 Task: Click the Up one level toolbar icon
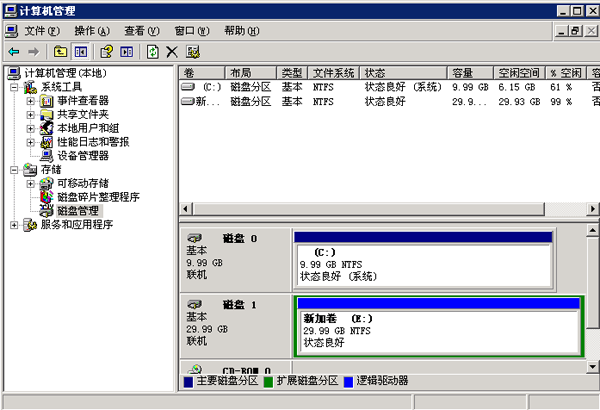click(x=60, y=51)
